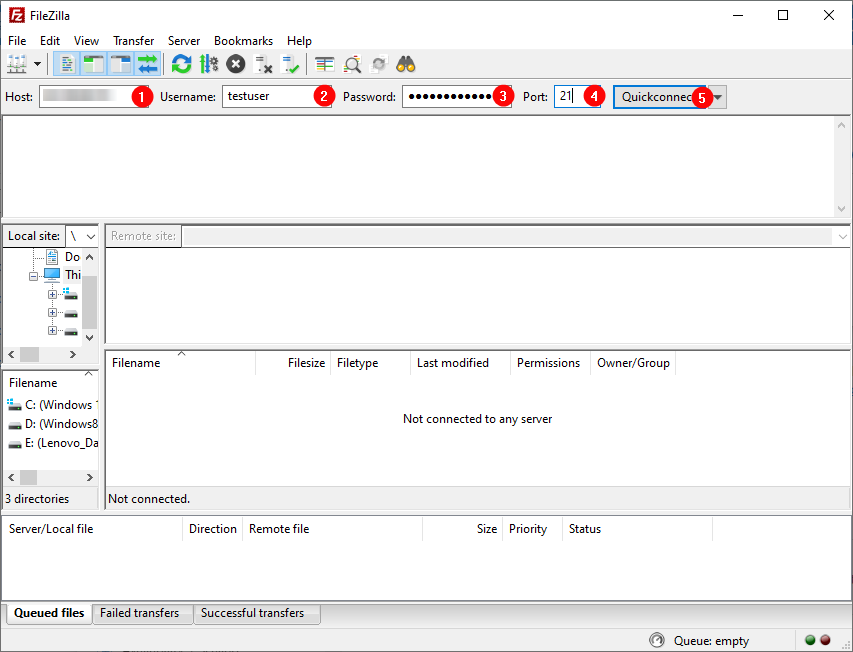853x652 pixels.
Task: Sort remote list by Owner/Group column
Action: (633, 363)
